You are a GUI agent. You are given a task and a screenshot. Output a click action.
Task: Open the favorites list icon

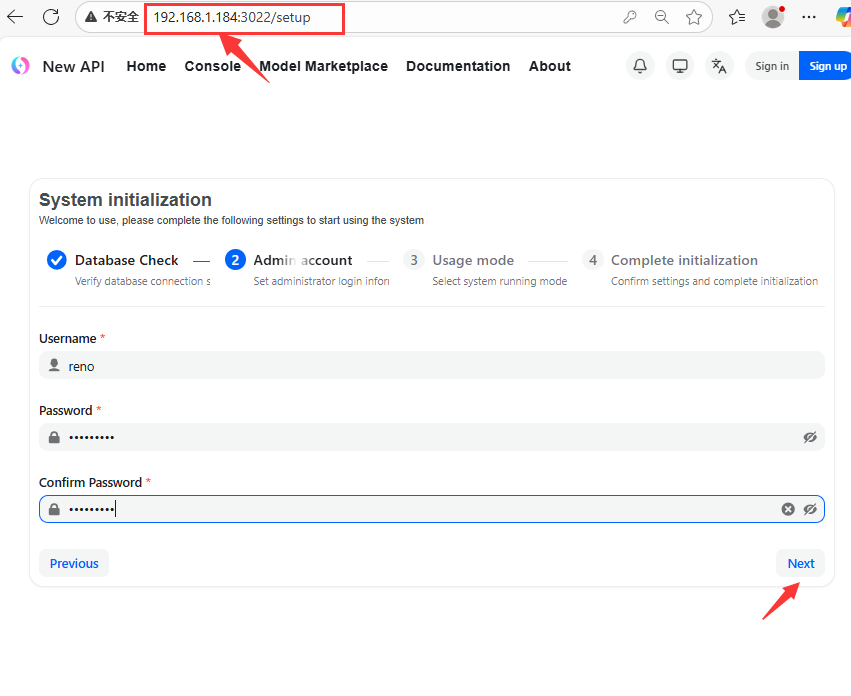(x=737, y=17)
